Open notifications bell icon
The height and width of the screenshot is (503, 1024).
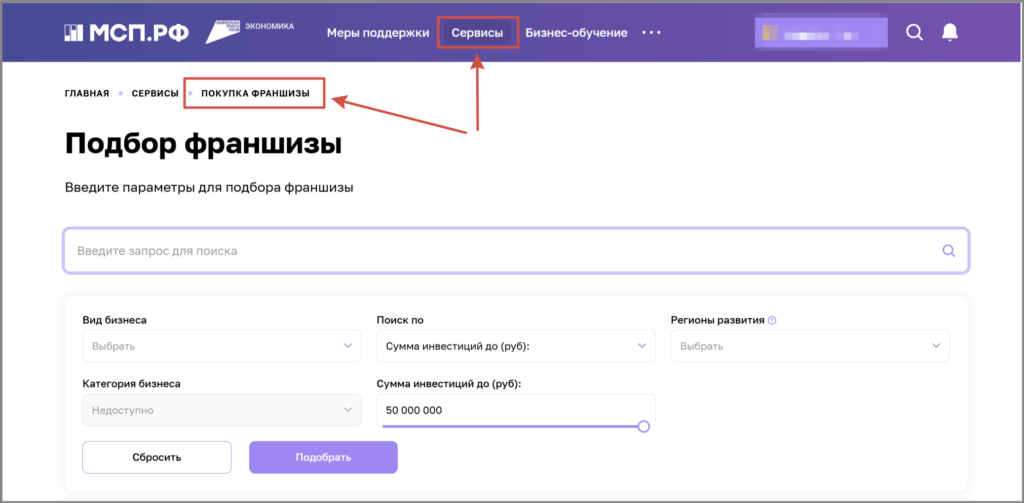(950, 32)
